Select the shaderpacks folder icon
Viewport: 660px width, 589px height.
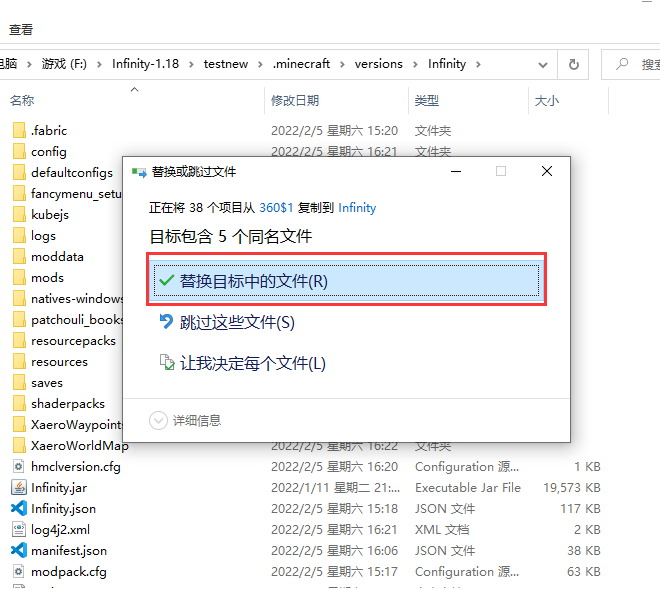19,404
